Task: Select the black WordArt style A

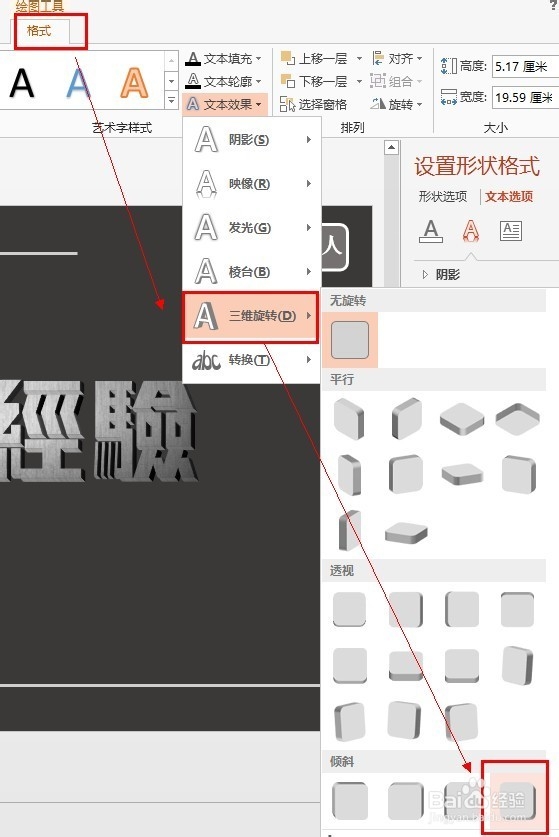Action: tap(22, 83)
